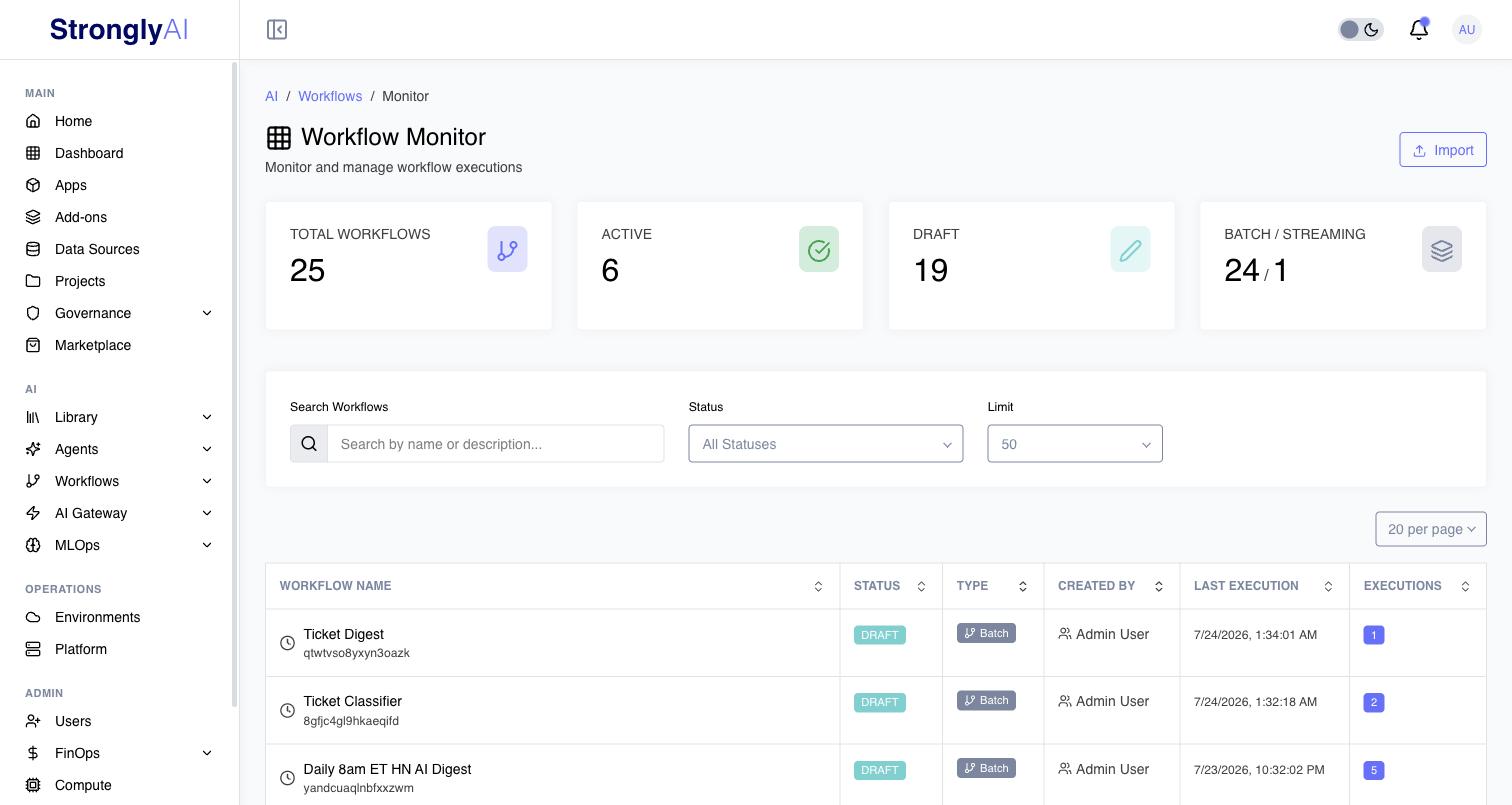The height and width of the screenshot is (805, 1512).
Task: Focus the Search Workflows input field
Action: pyautogui.click(x=496, y=444)
